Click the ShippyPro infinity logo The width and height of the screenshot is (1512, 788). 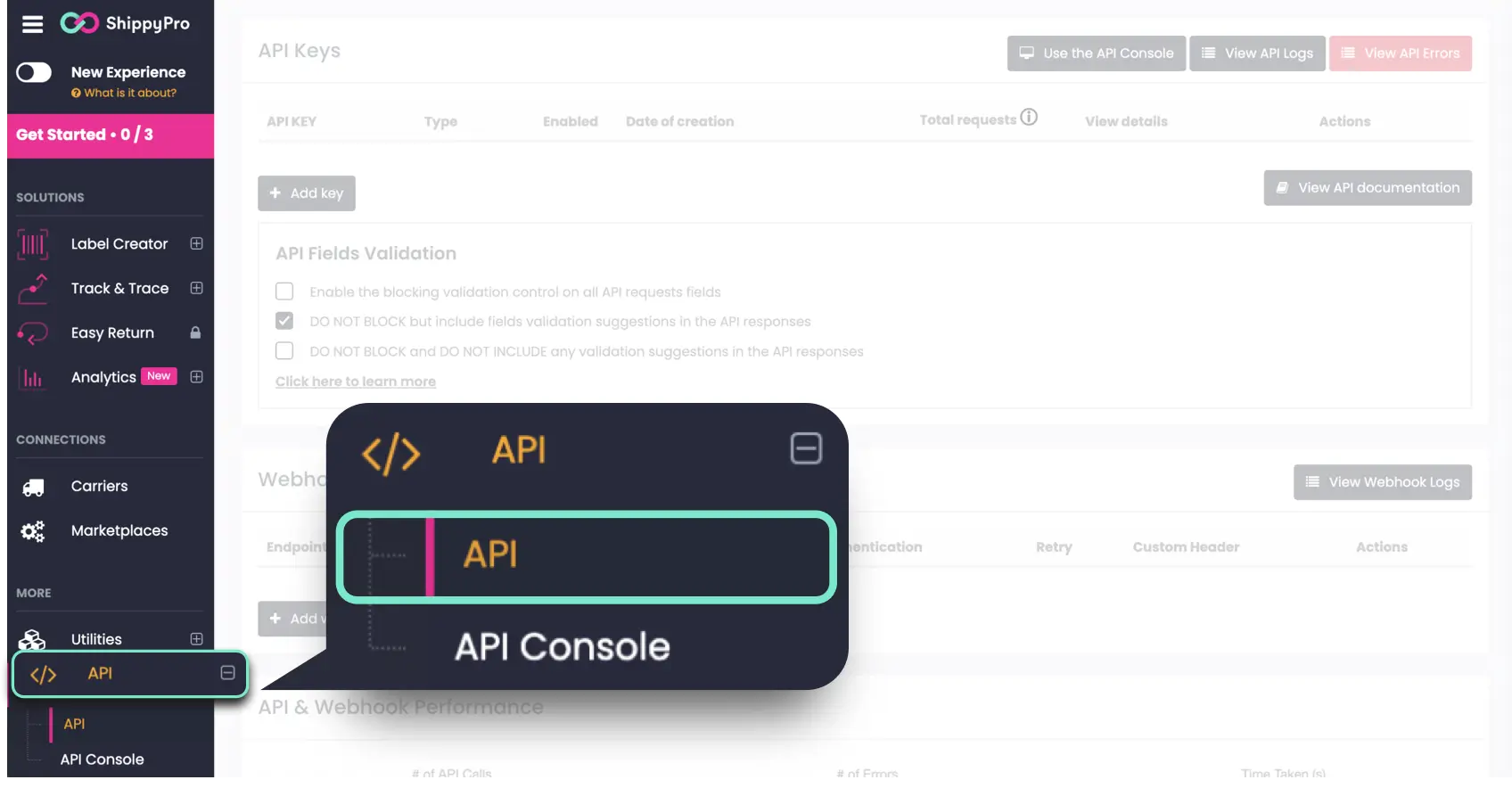point(79,23)
